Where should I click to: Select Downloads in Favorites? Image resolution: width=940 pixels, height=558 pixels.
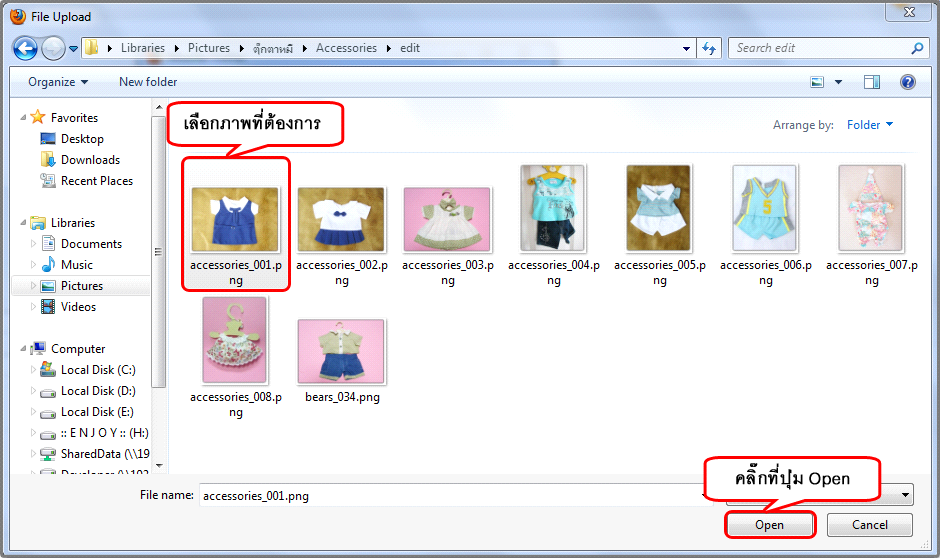[x=90, y=159]
